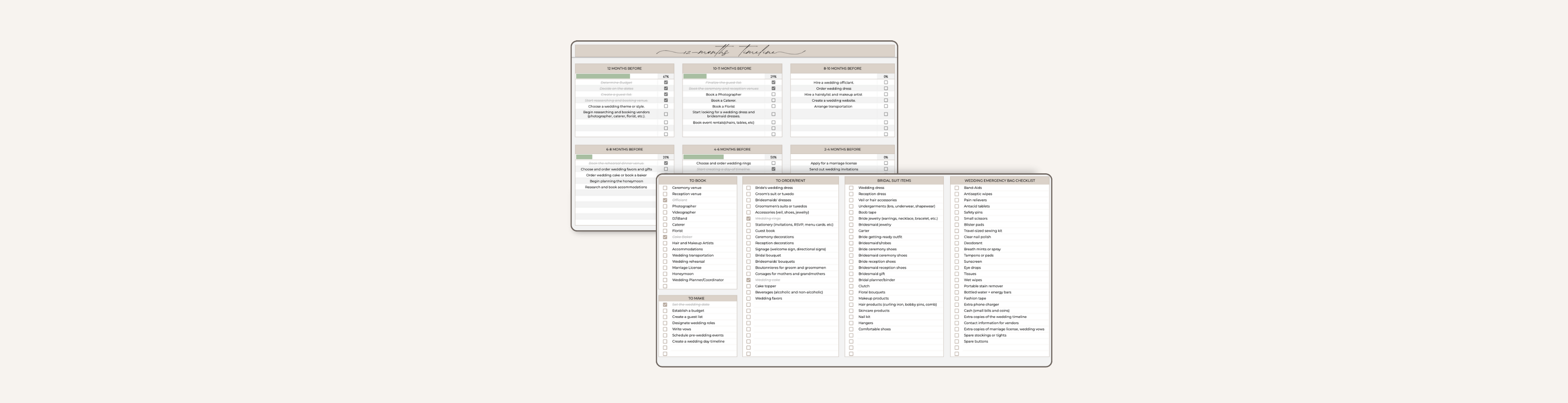Uncheck the 'Decide on the dates' checkbox
Screen dimensions: 1568x403
[666, 88]
